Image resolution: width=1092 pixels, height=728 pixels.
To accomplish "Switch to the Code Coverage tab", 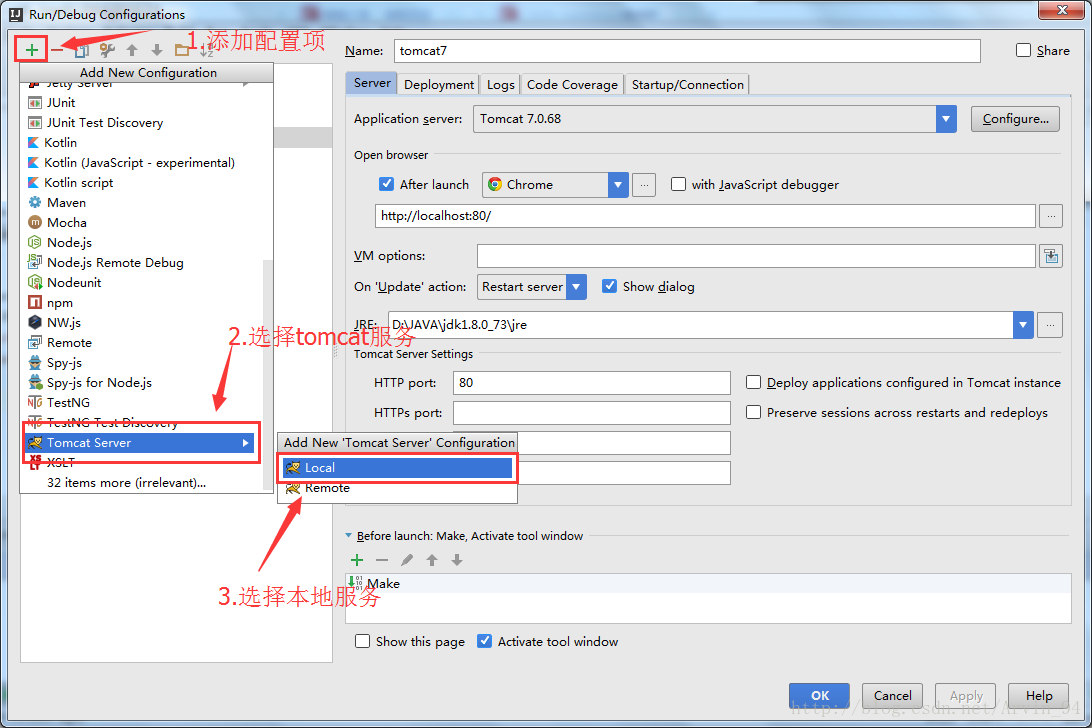I will (x=572, y=84).
